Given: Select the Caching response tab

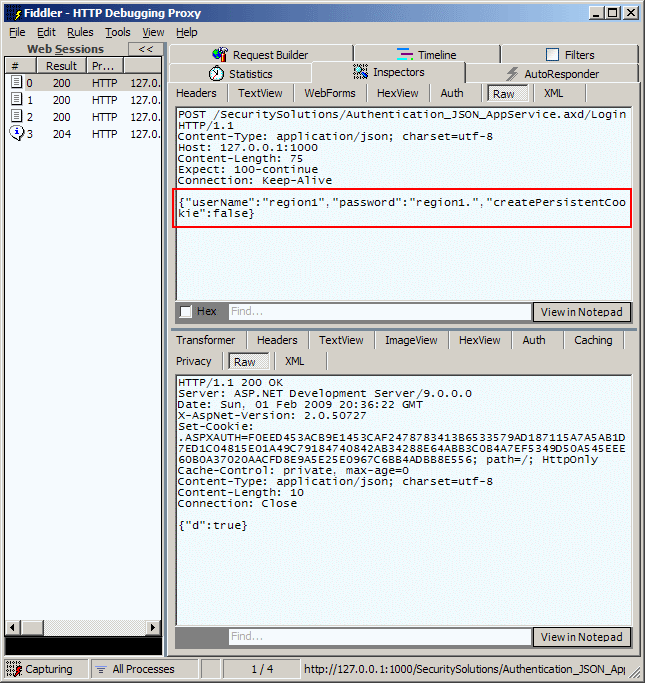Looking at the screenshot, I should click(593, 340).
